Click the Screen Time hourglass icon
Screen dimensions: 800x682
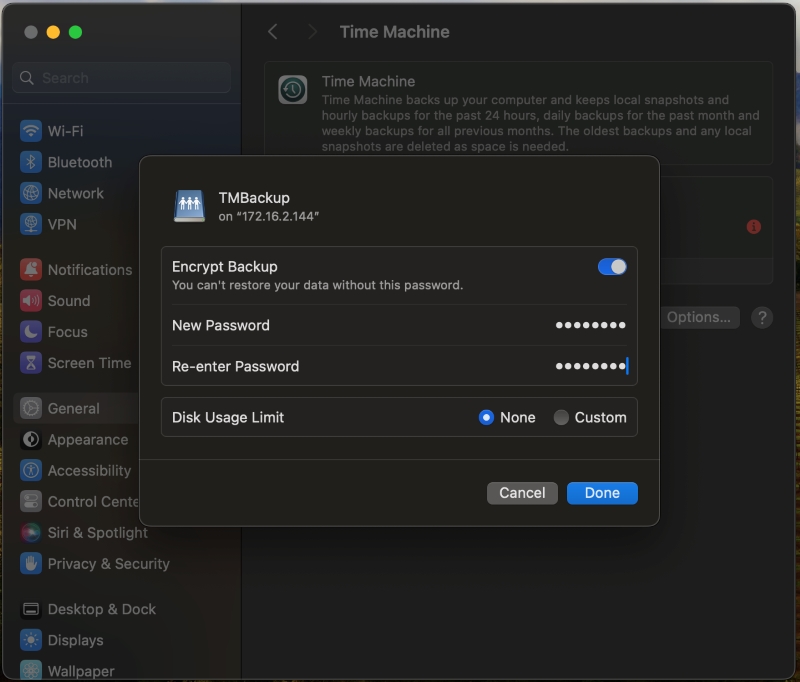click(x=31, y=363)
